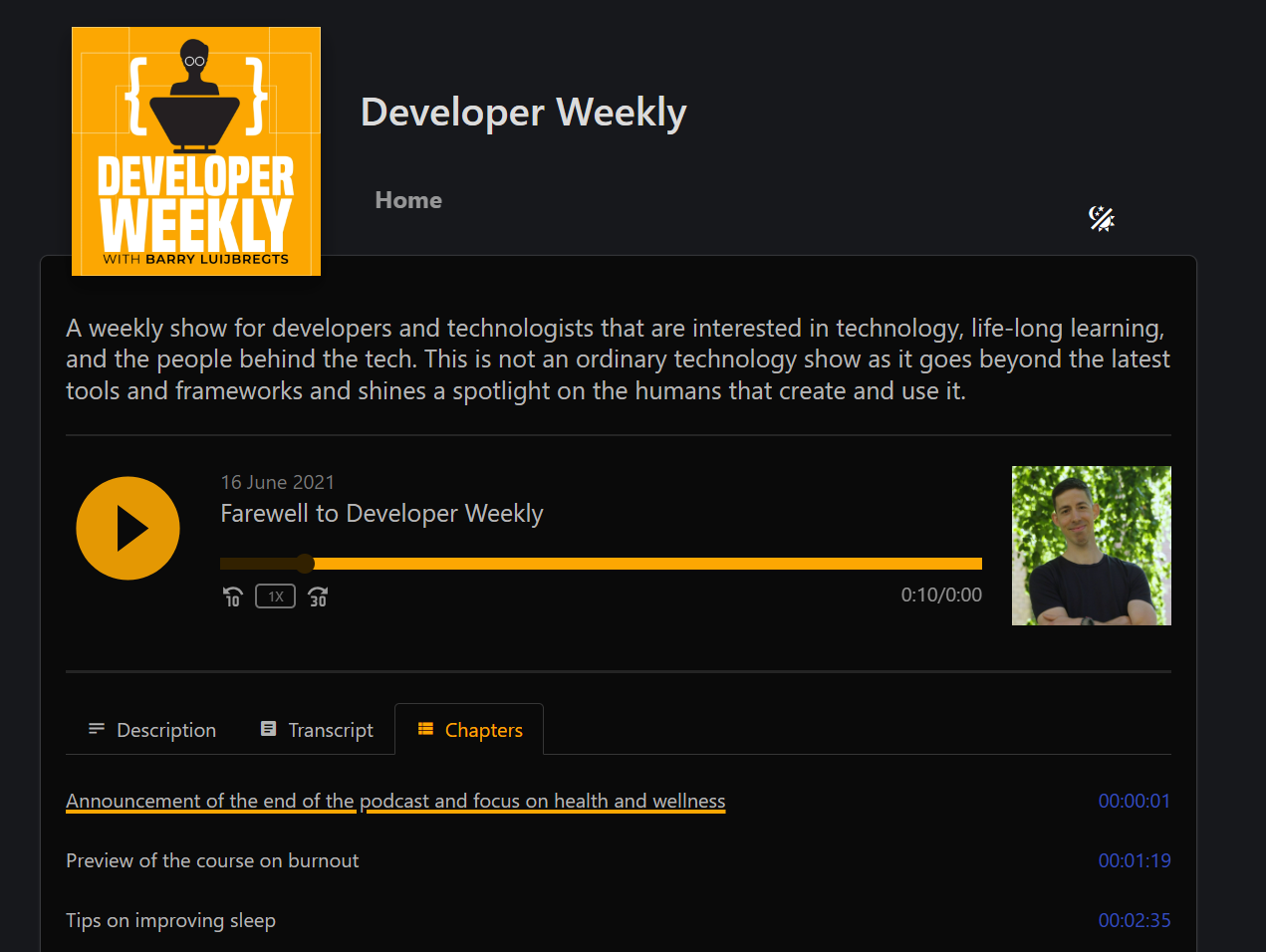This screenshot has height=952, width=1266.
Task: Click the 0:10/0:00 time display
Action: (x=941, y=595)
